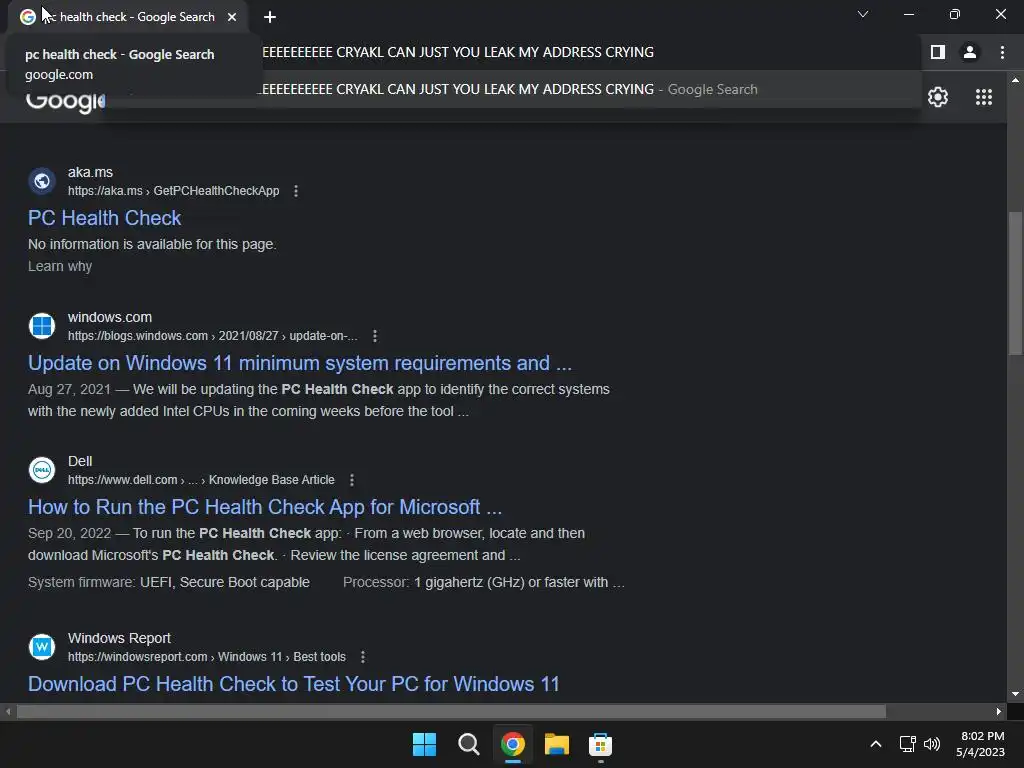Screen dimensions: 1024x768
Task: Open the Windows Start menu
Action: pyautogui.click(x=424, y=744)
